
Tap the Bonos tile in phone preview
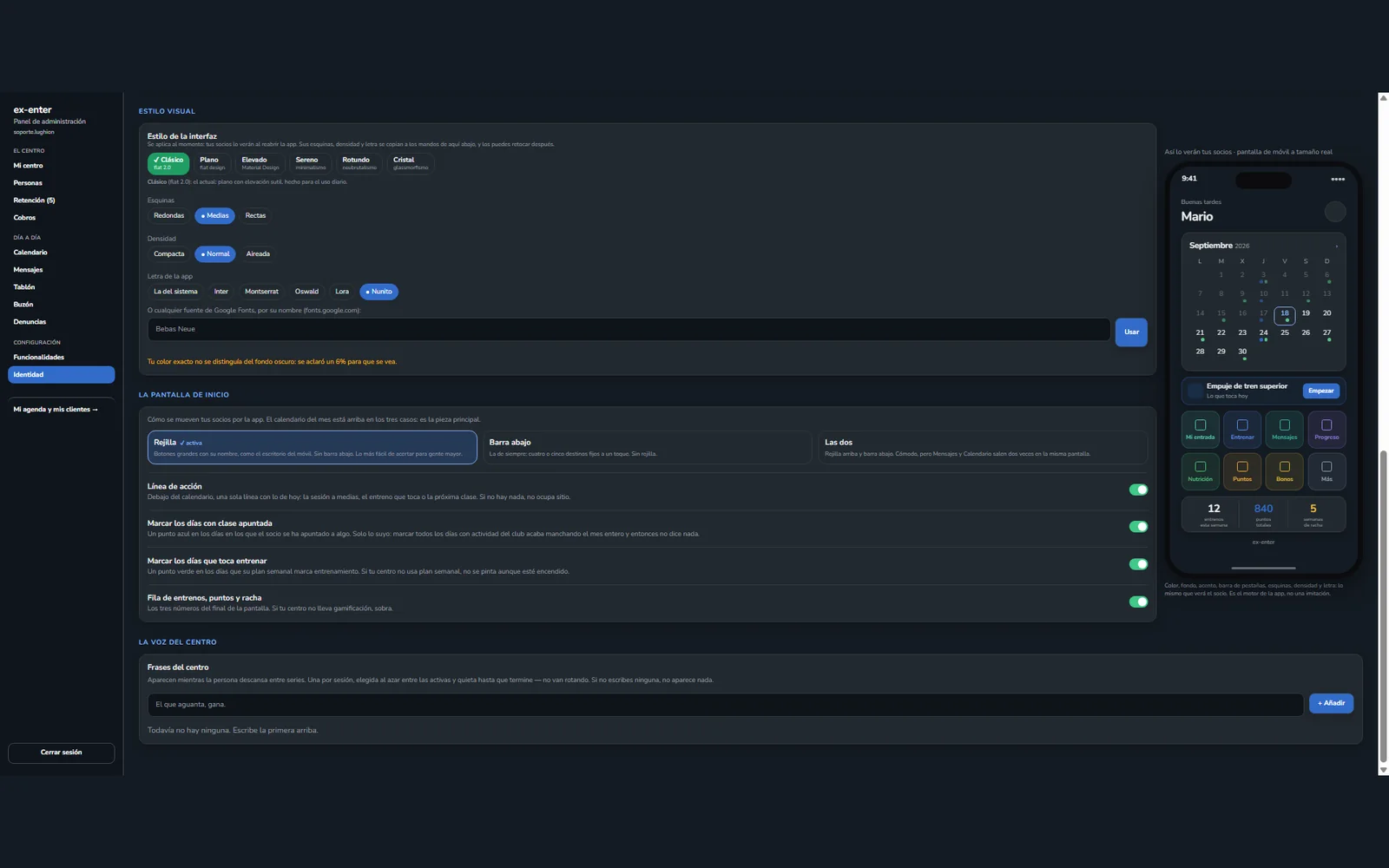(x=1284, y=471)
